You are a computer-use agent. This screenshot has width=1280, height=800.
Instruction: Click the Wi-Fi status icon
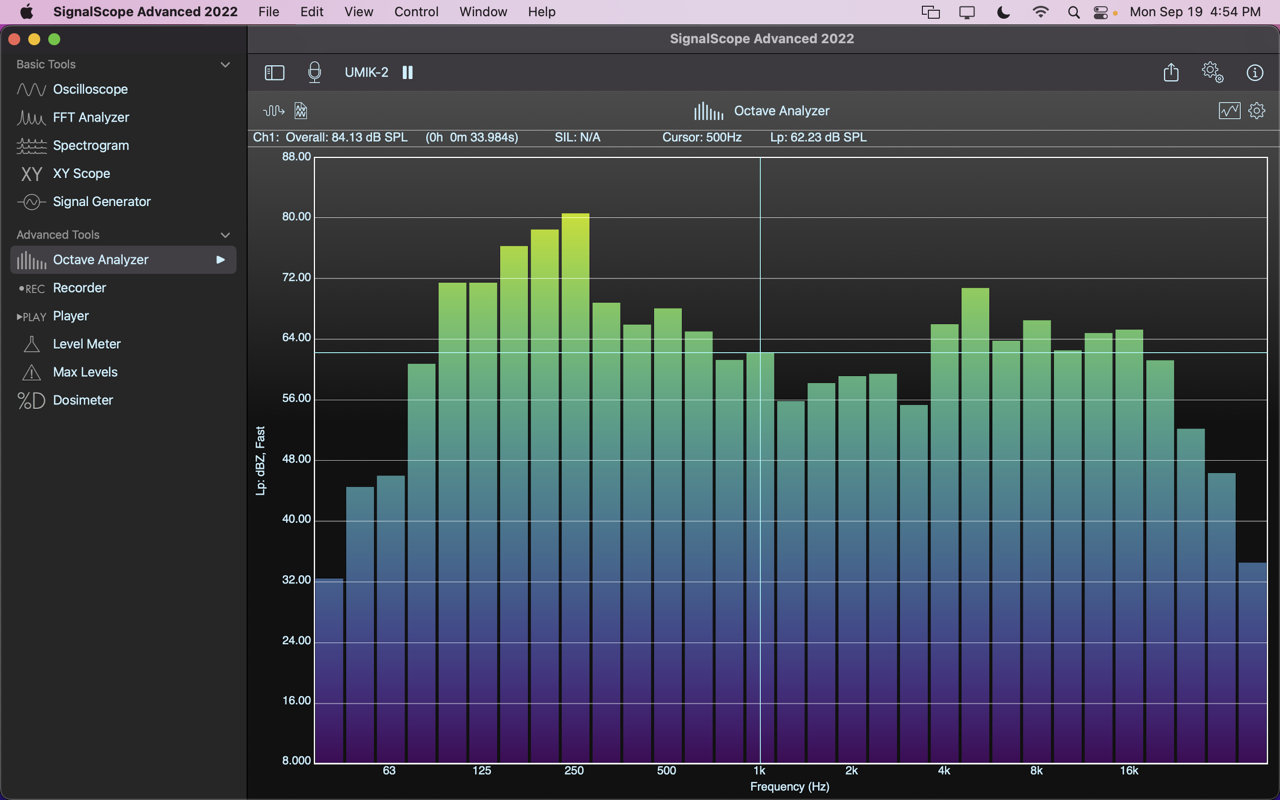(x=1040, y=12)
